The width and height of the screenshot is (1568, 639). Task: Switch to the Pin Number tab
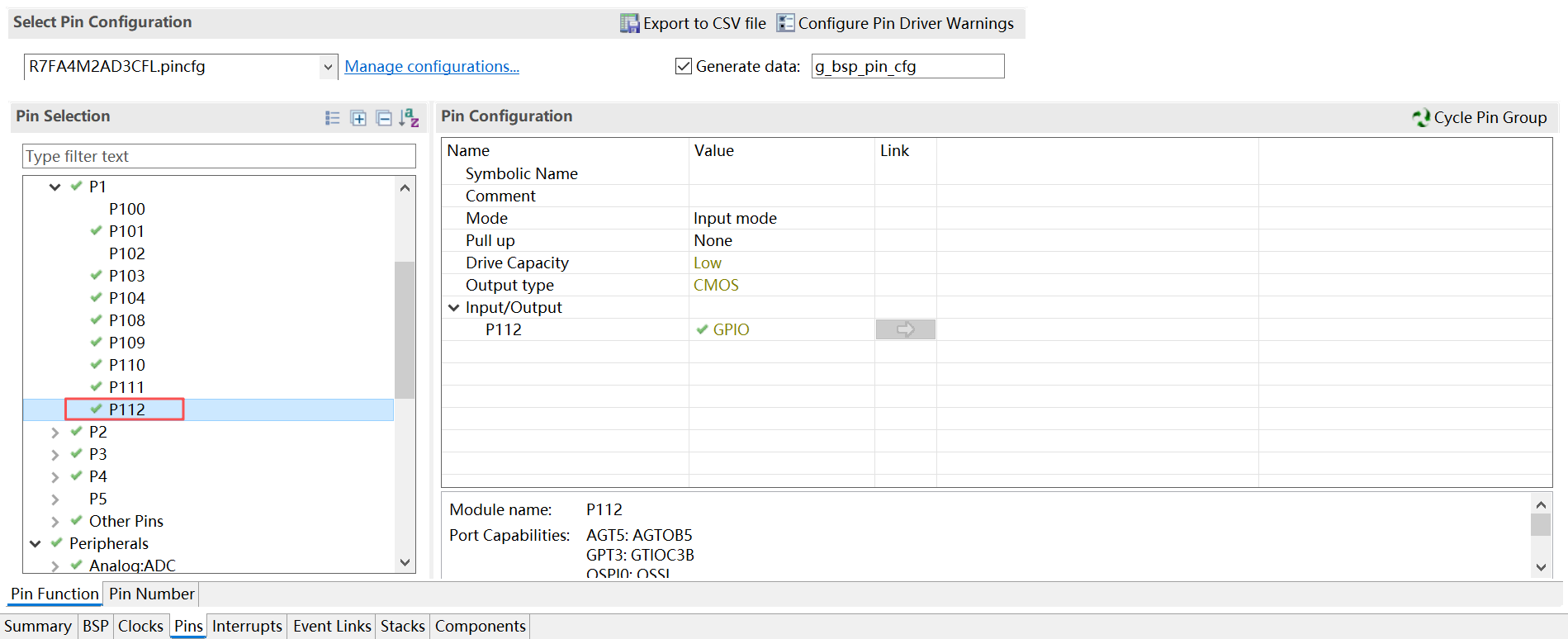pos(152,594)
